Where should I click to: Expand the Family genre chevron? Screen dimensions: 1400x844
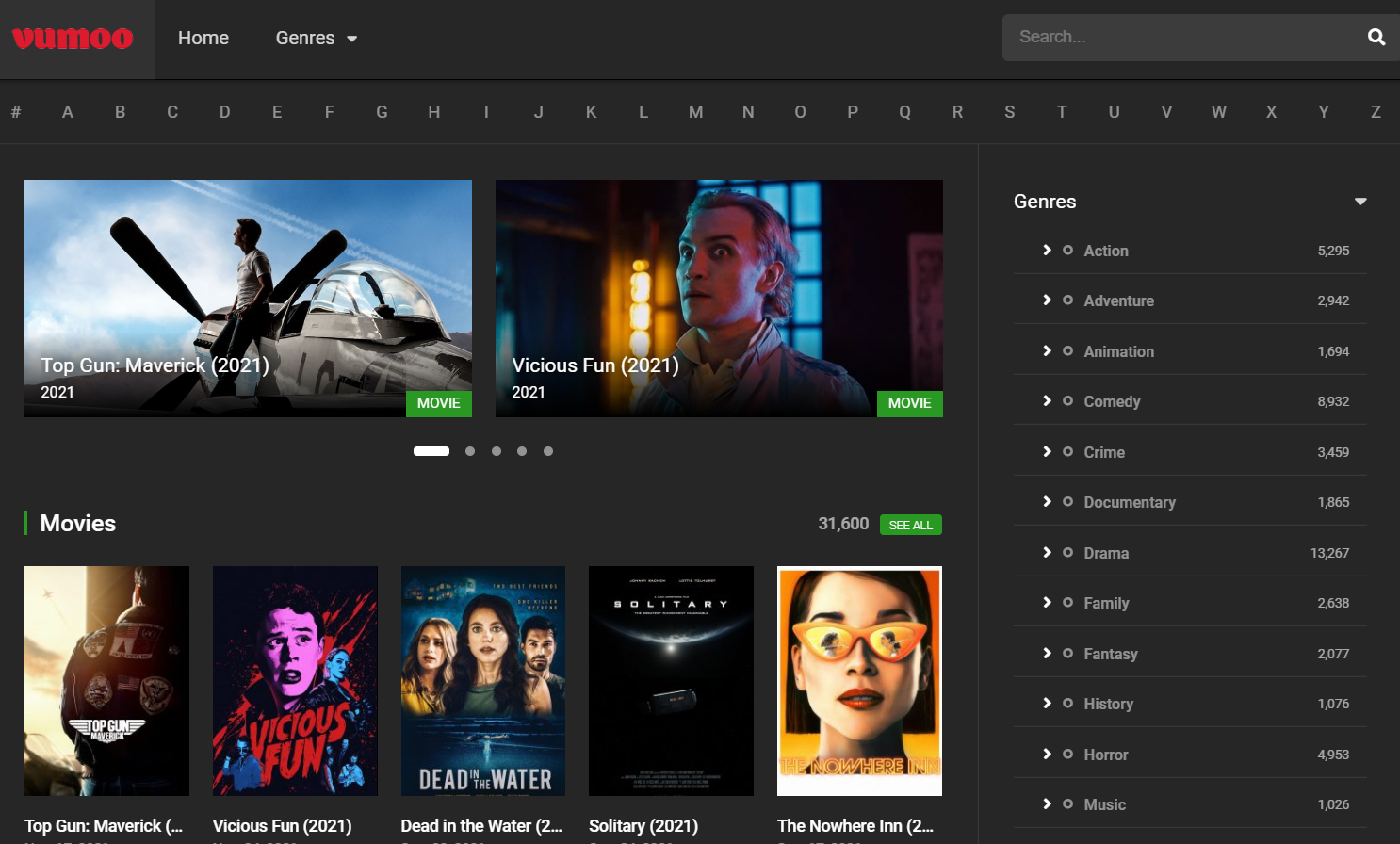tap(1047, 602)
